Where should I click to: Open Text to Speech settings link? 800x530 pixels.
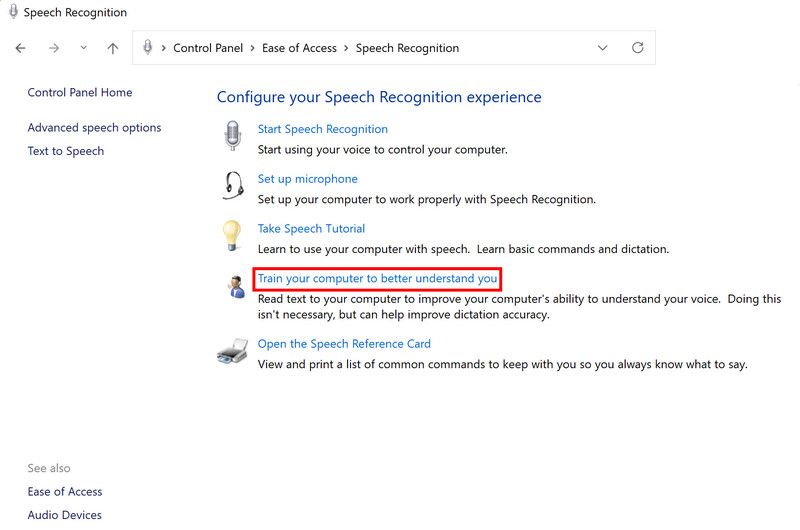coord(66,151)
